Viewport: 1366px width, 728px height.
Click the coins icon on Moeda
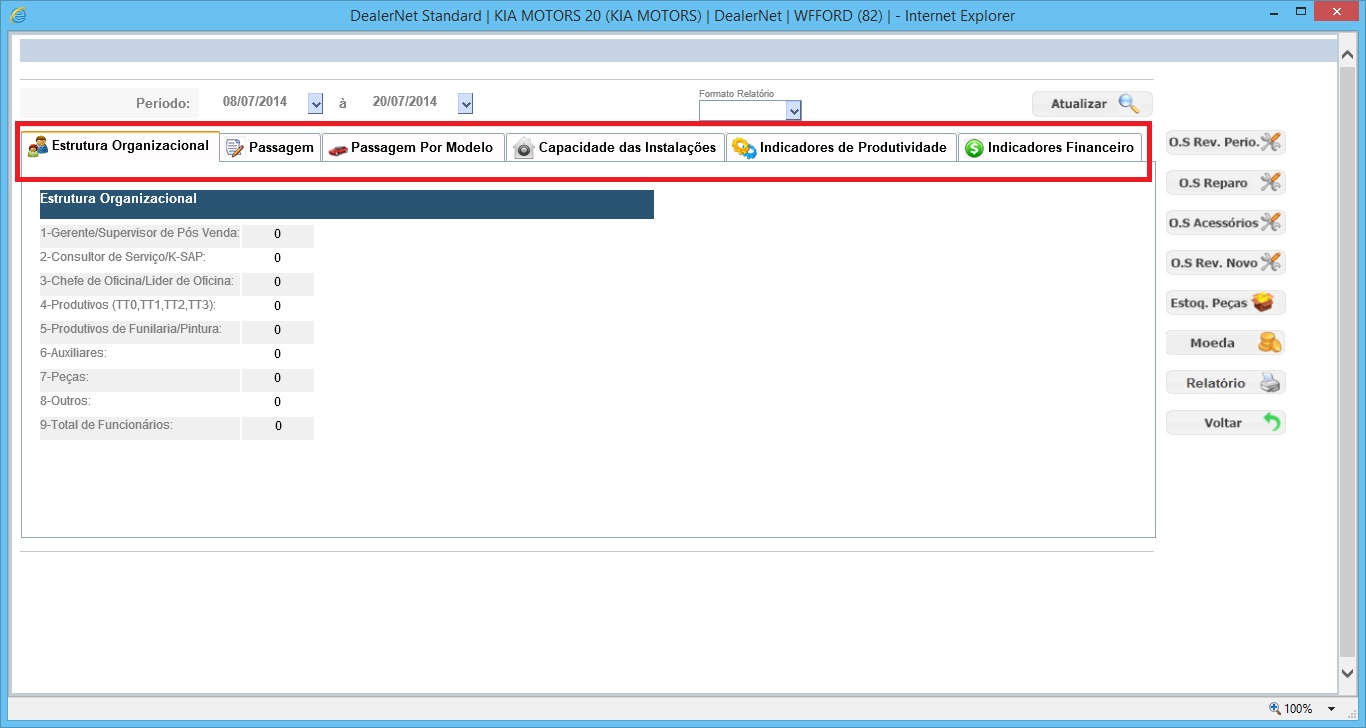coord(1269,342)
